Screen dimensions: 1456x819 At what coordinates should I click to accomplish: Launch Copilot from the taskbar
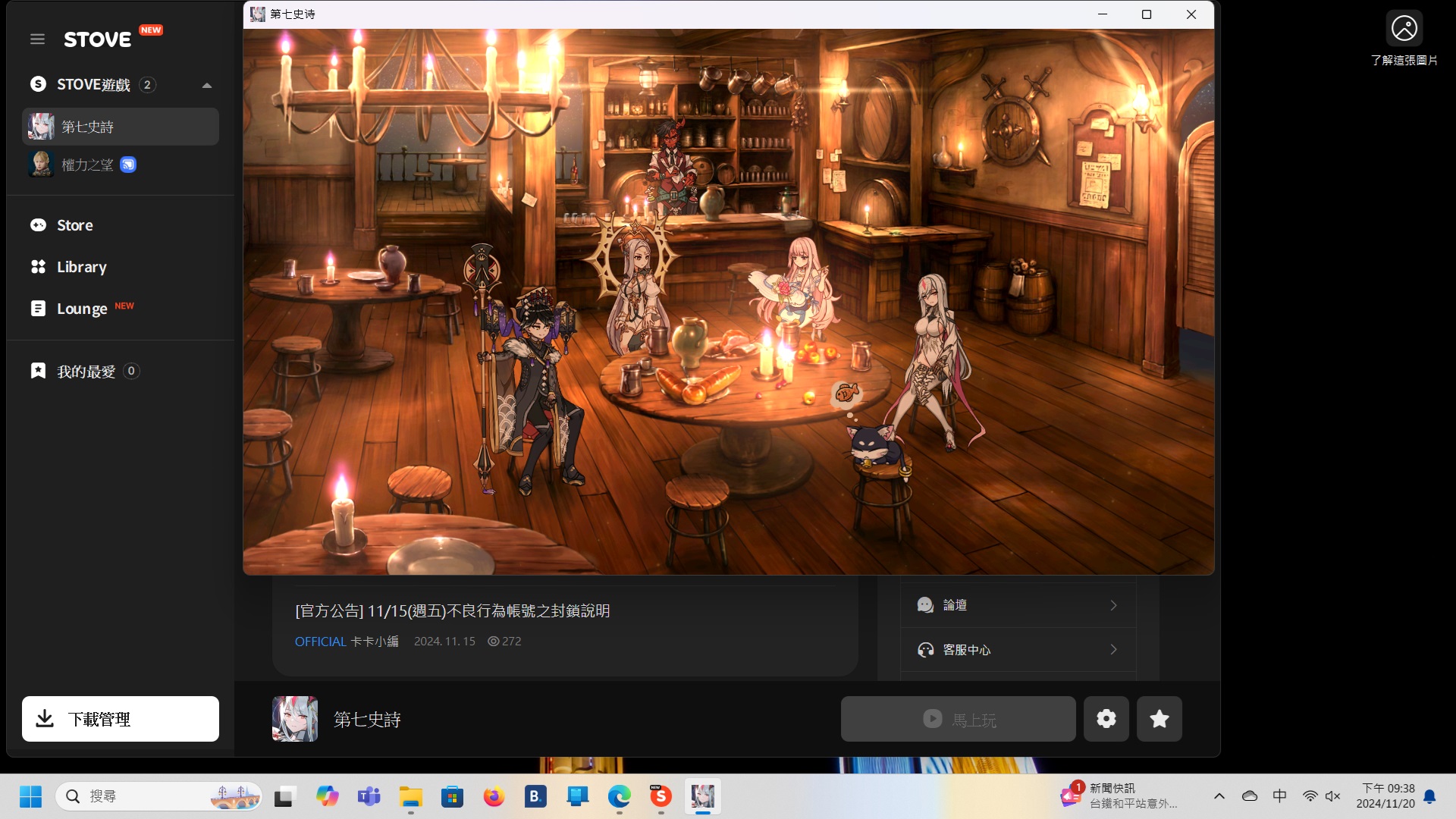coord(327,796)
